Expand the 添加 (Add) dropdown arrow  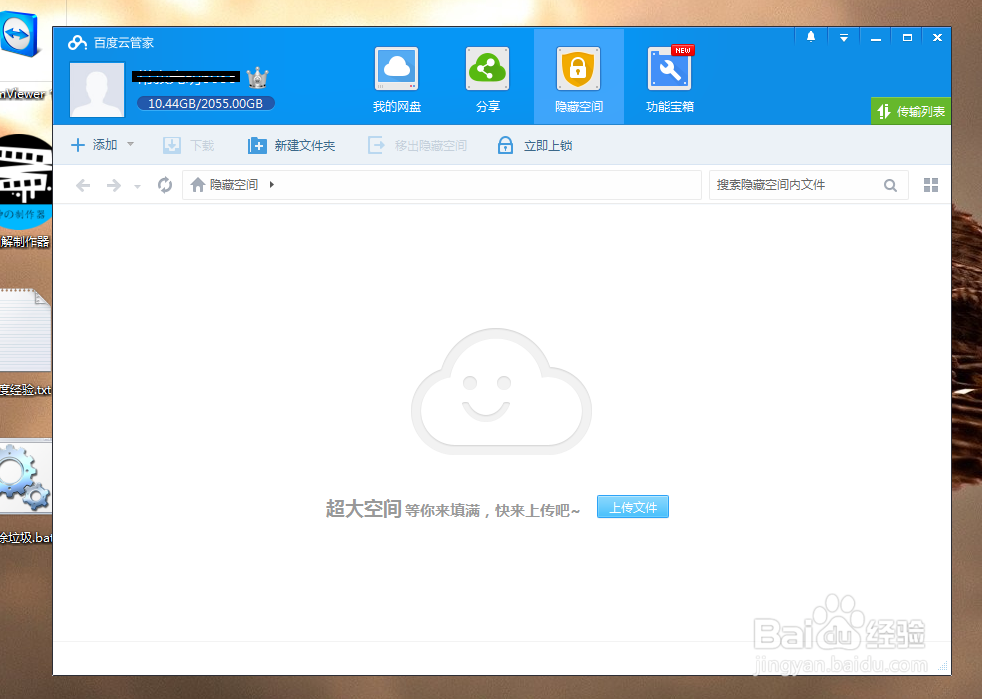pyautogui.click(x=130, y=145)
